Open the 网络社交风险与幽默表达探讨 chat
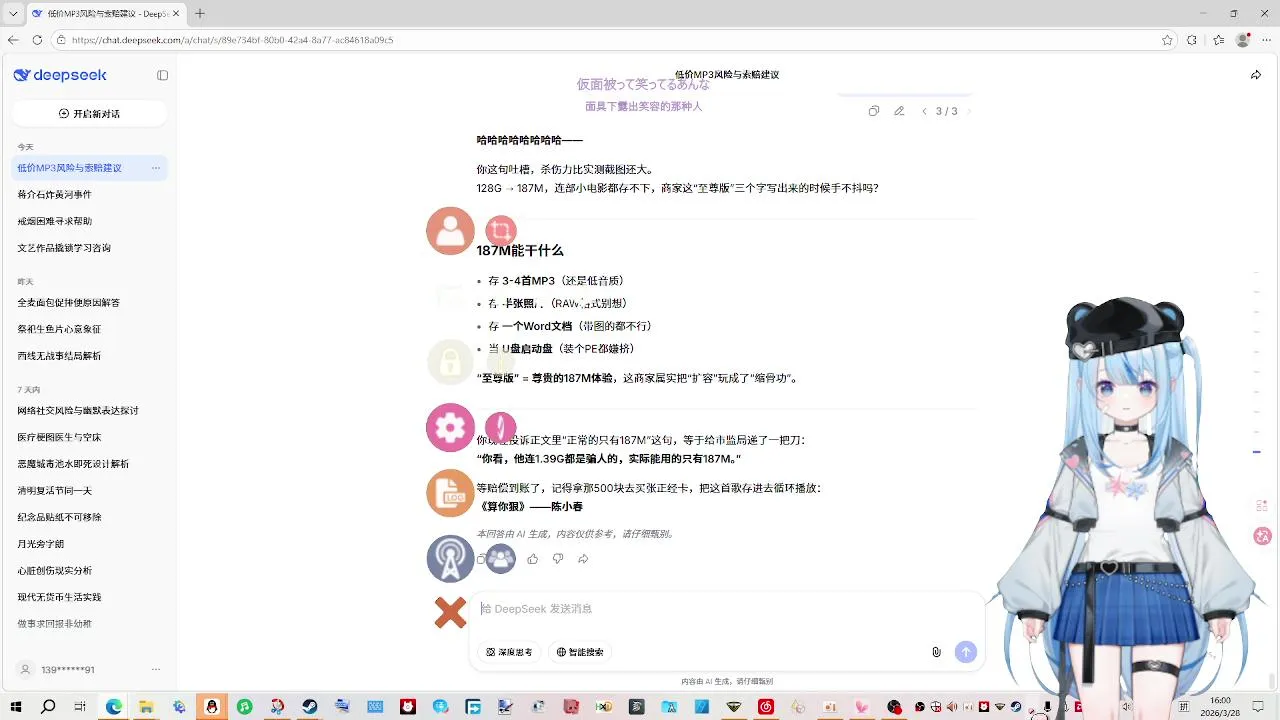Viewport: 1280px width, 720px height. click(x=78, y=410)
